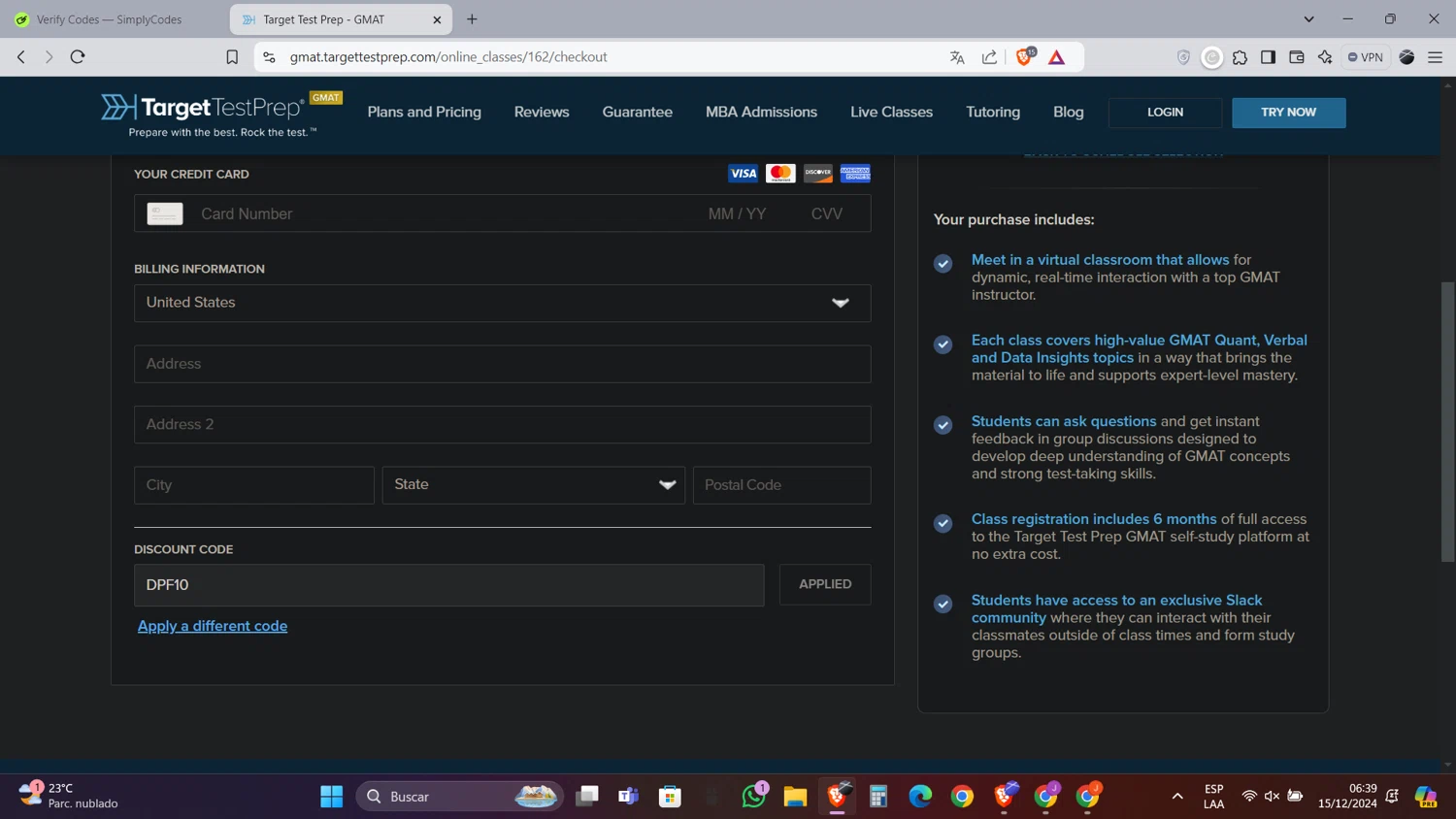Open the site information icon in address bar
This screenshot has height=819, width=1456.
[x=269, y=57]
